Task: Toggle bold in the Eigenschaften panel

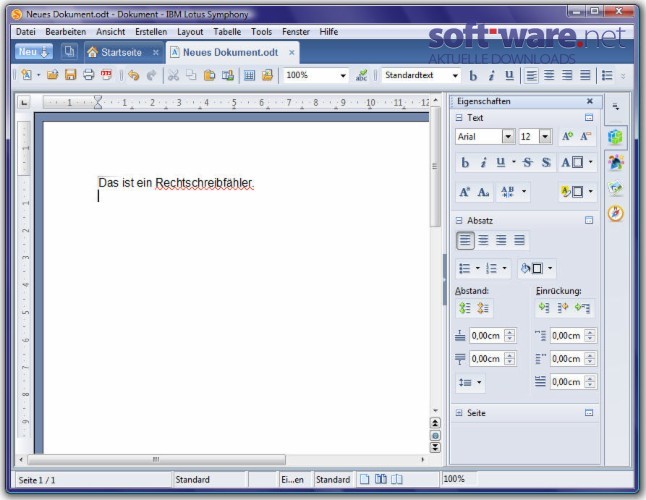Action: click(465, 163)
